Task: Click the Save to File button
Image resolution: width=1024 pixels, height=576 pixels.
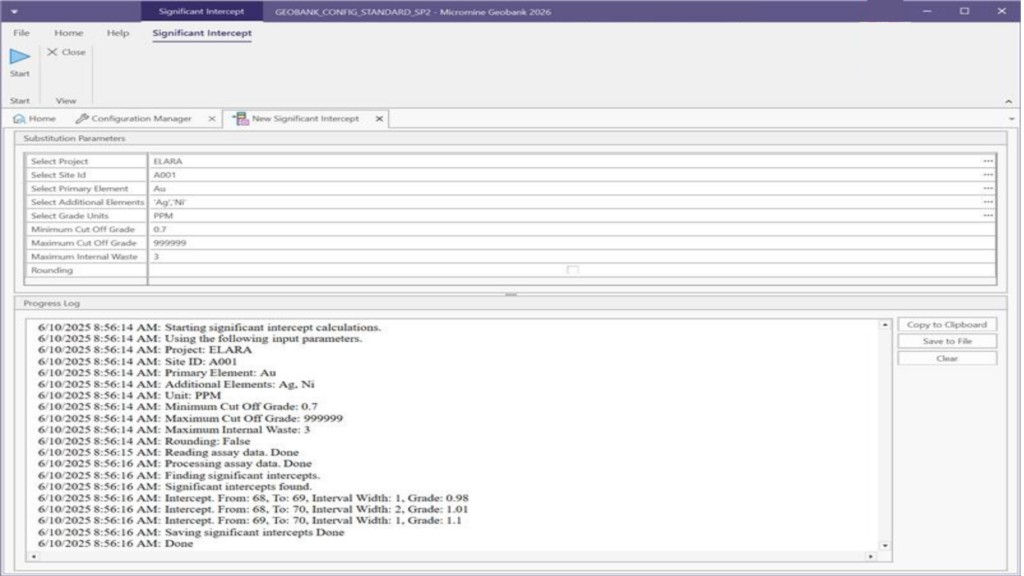Action: coord(946,341)
